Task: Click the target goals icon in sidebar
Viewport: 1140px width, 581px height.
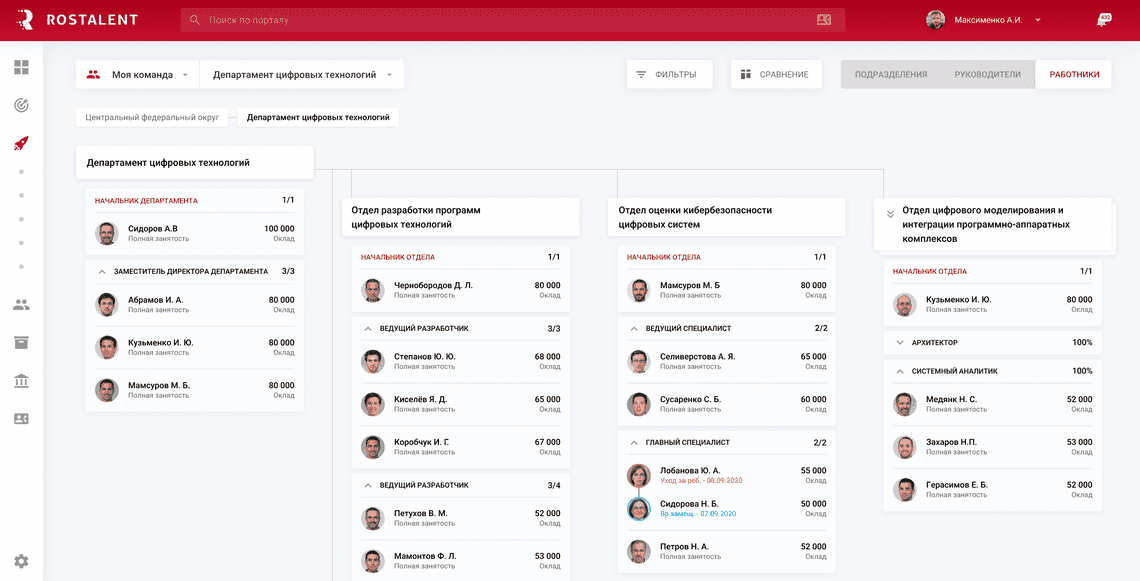Action: tap(21, 104)
